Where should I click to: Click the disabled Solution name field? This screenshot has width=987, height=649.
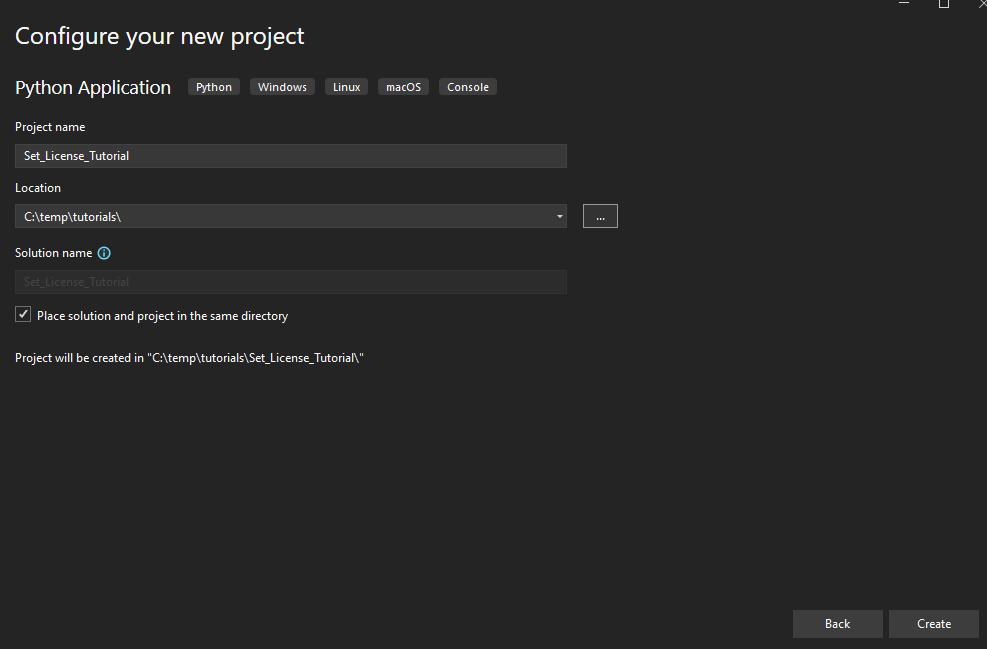(291, 282)
